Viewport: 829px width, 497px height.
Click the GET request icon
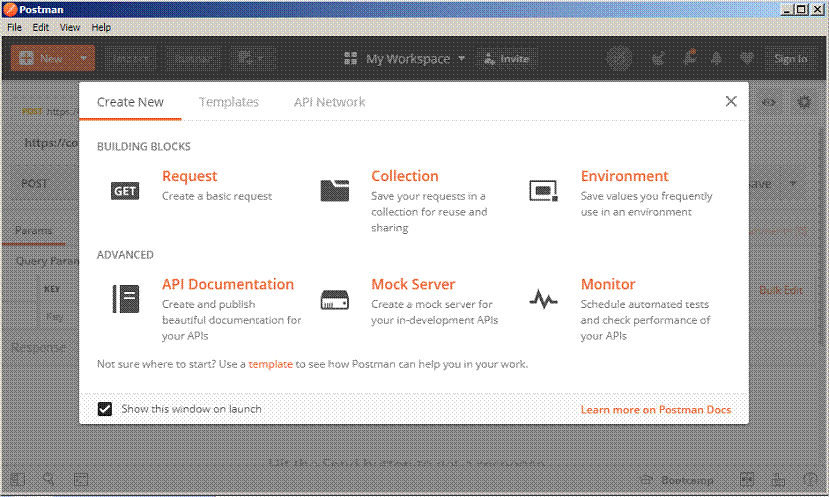(x=125, y=191)
